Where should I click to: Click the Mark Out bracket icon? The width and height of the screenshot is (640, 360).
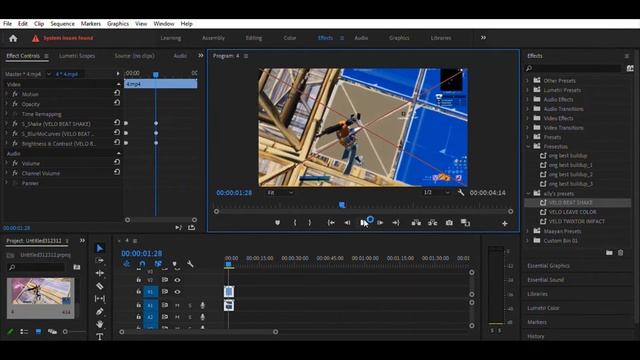[309, 223]
